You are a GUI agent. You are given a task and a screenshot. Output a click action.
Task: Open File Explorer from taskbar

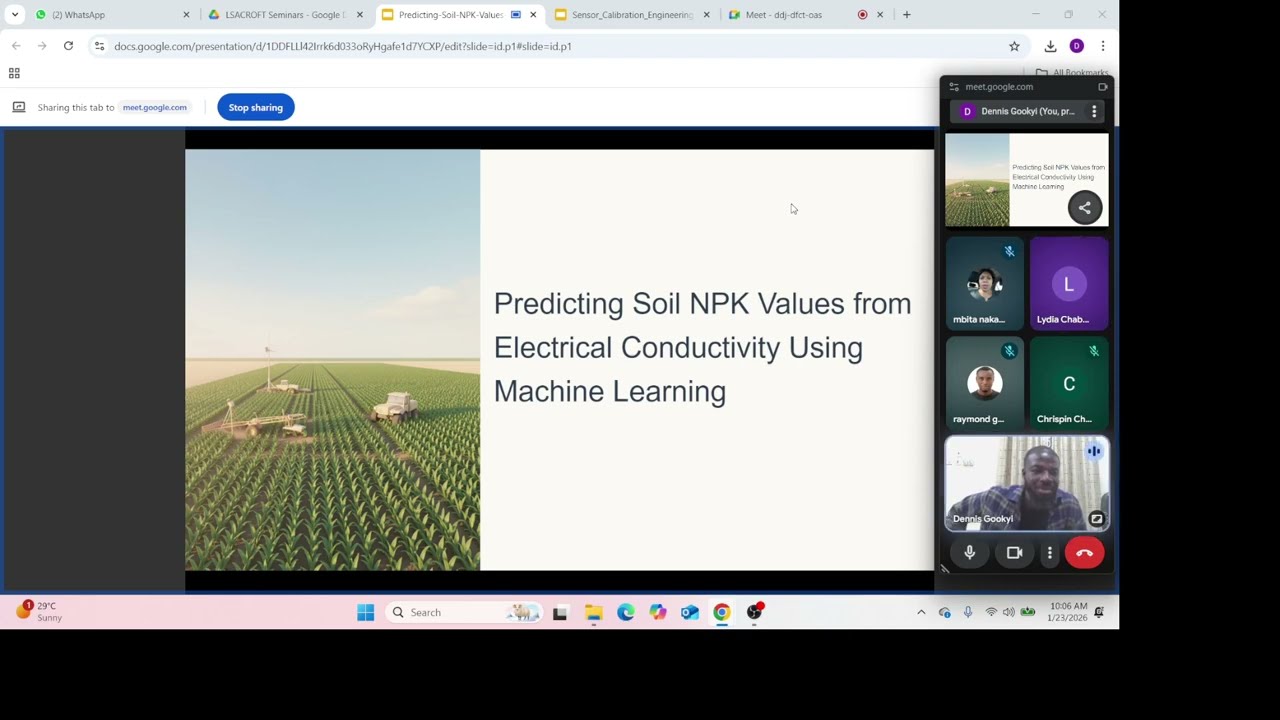click(x=594, y=612)
